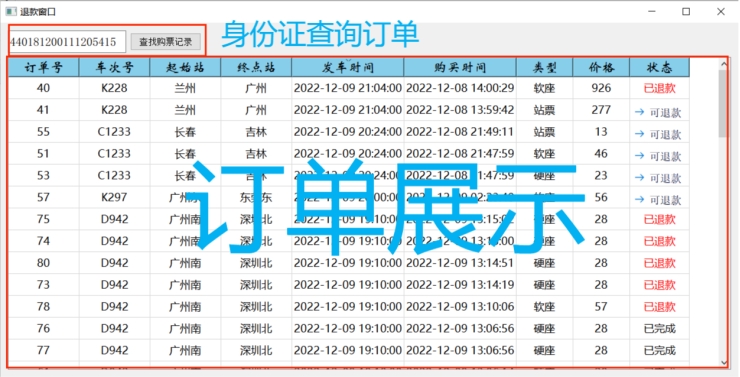
Task: Select 已完成 status of order 76
Action: pos(659,328)
